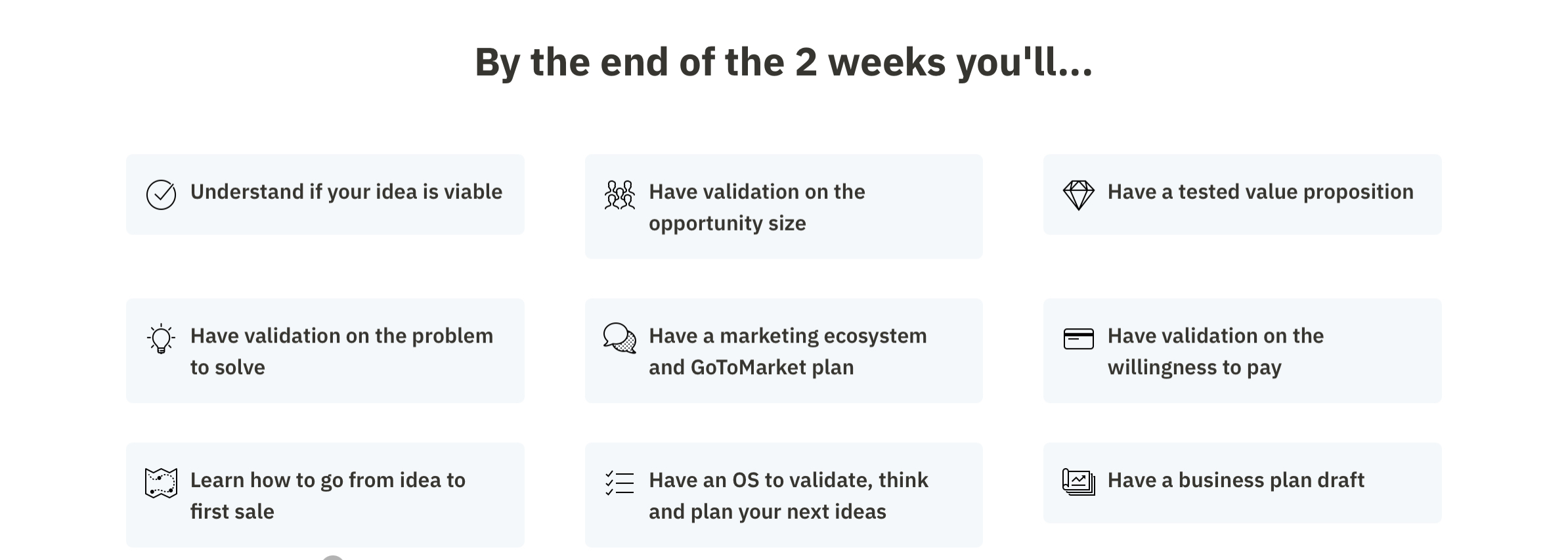Select 'marketing ecosystem and GoToMarket plan' text
1568x560 pixels.
(788, 351)
